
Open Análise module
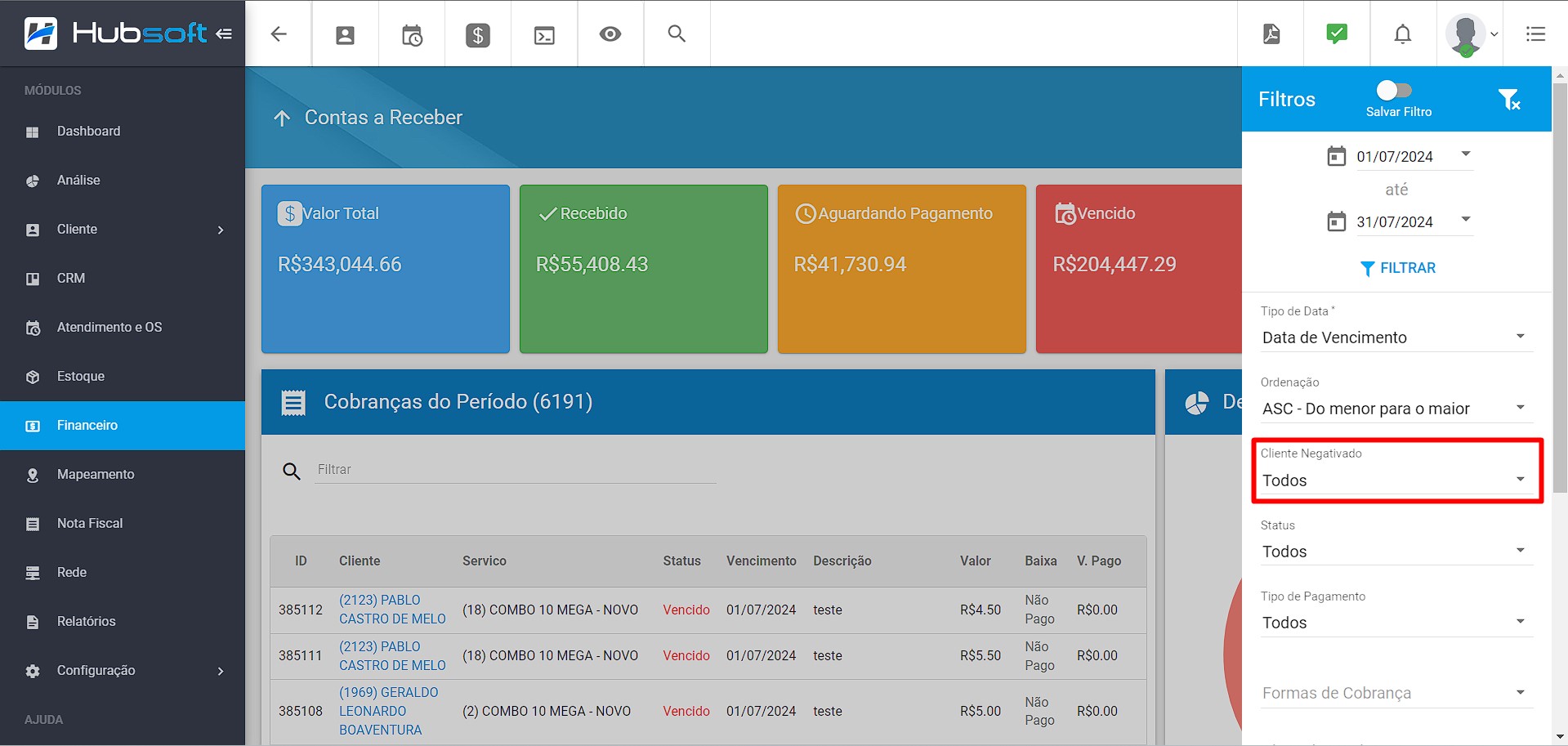coord(123,181)
